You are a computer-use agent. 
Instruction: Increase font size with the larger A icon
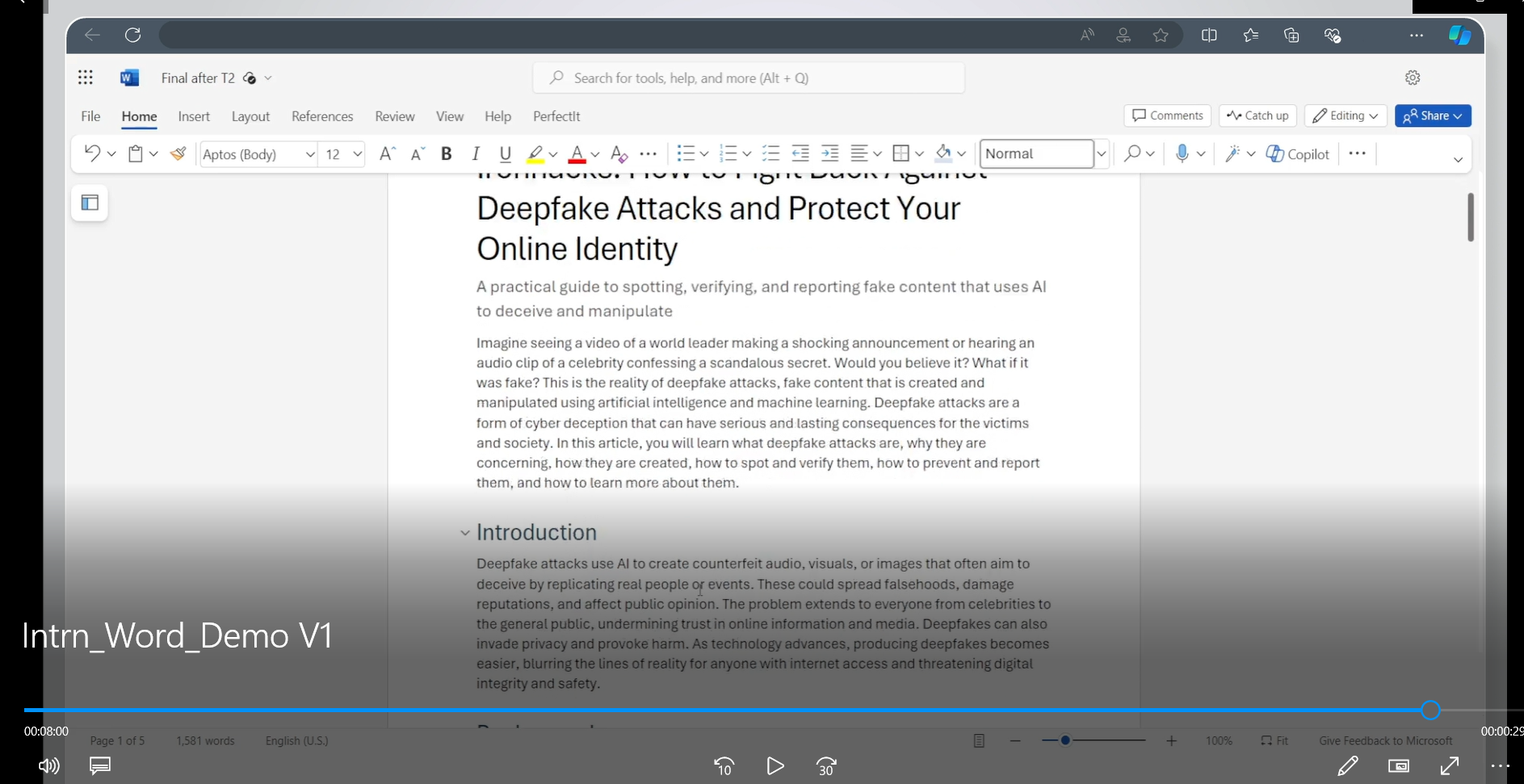pos(388,153)
